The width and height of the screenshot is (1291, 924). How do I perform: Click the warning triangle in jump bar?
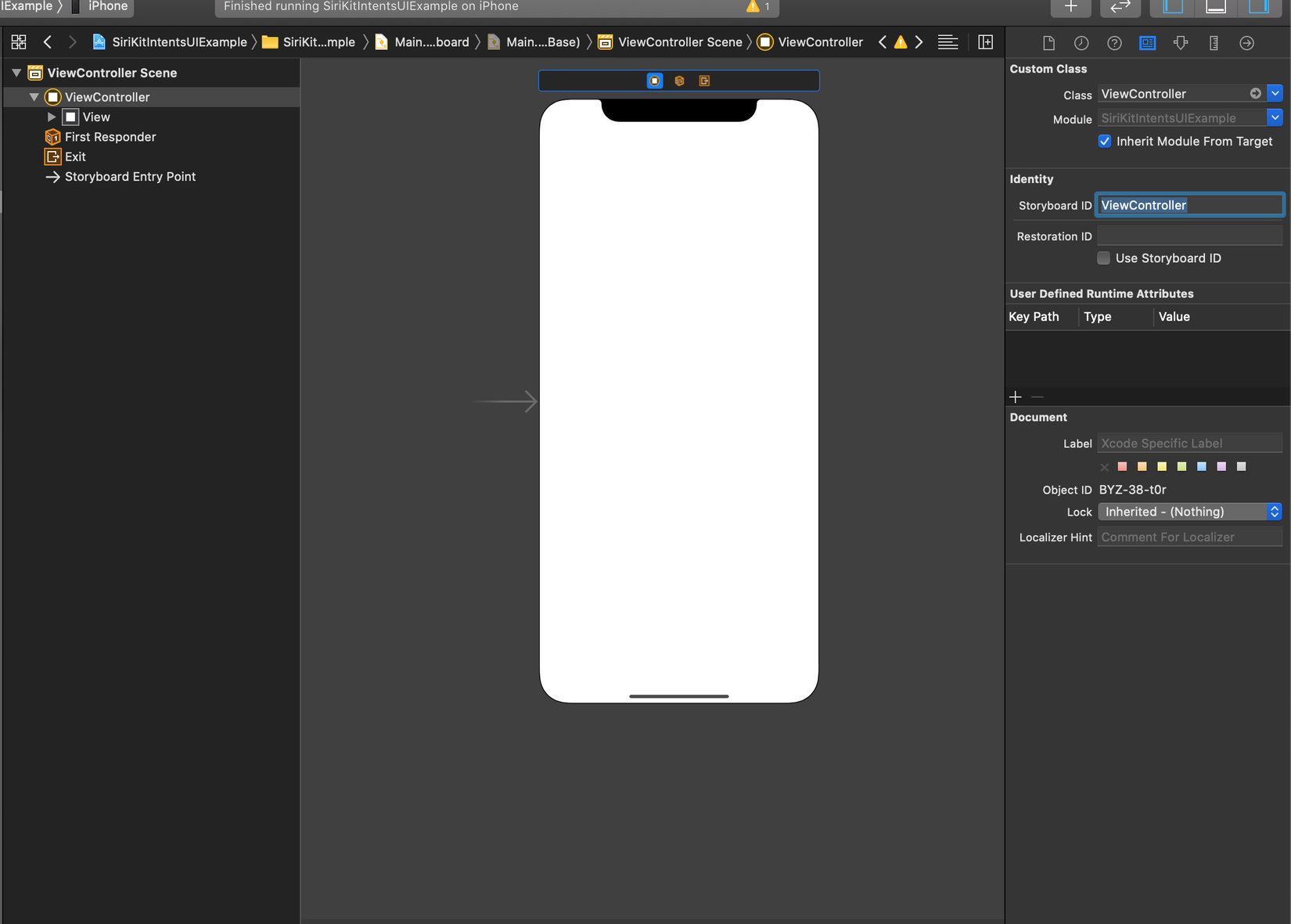click(x=901, y=42)
